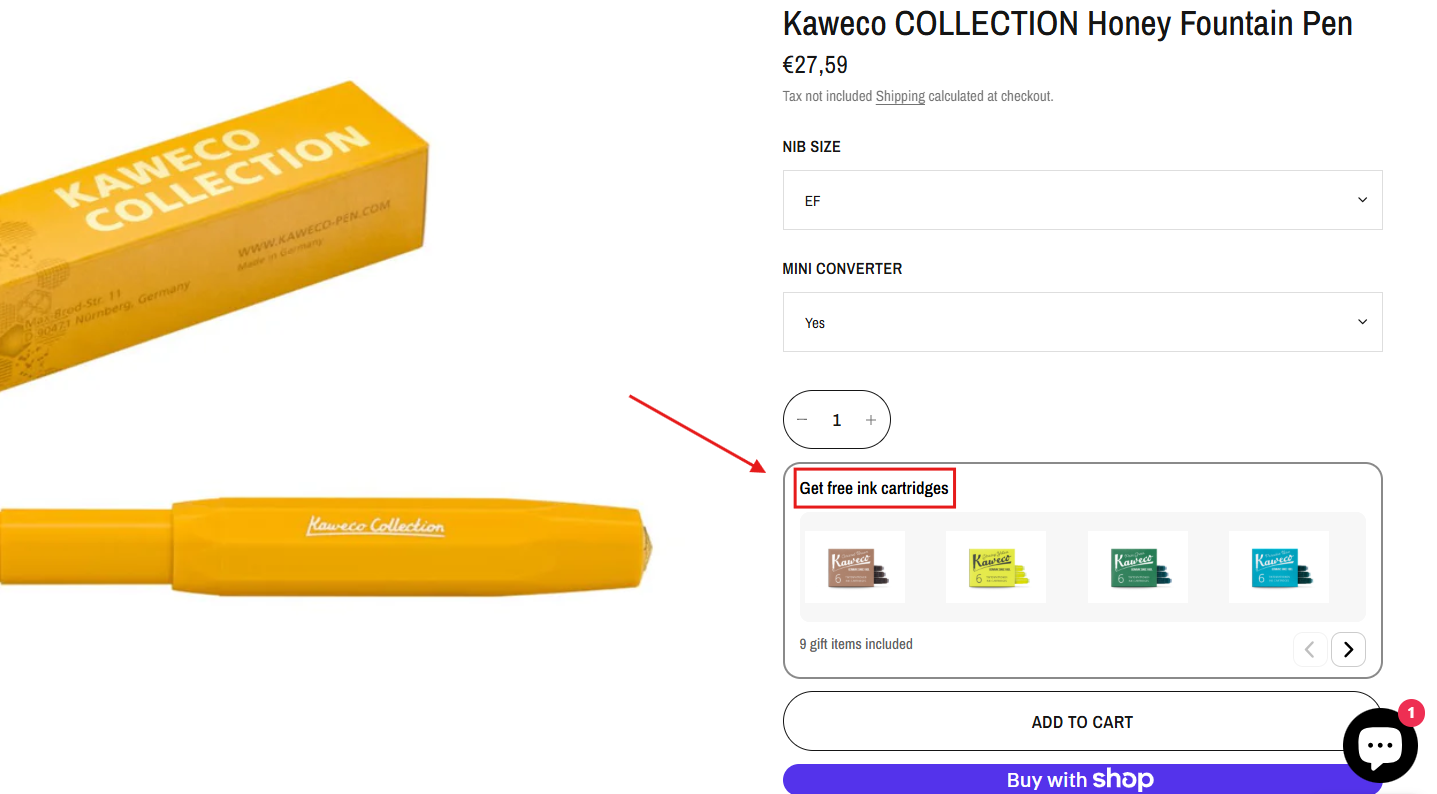Select the yellow ink cartridge gift

[x=996, y=567]
